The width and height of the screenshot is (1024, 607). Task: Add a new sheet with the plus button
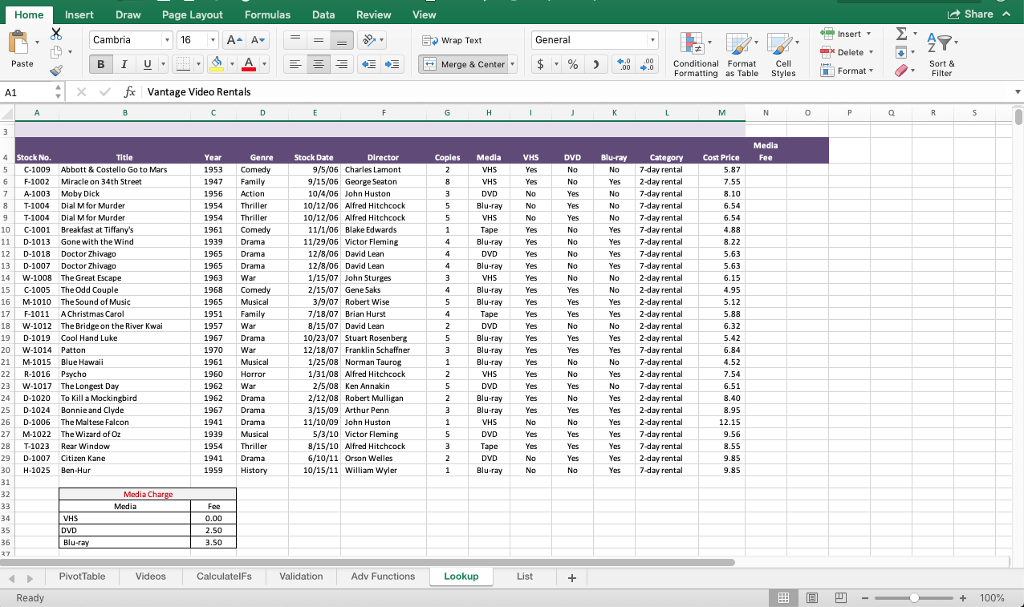(x=572, y=578)
